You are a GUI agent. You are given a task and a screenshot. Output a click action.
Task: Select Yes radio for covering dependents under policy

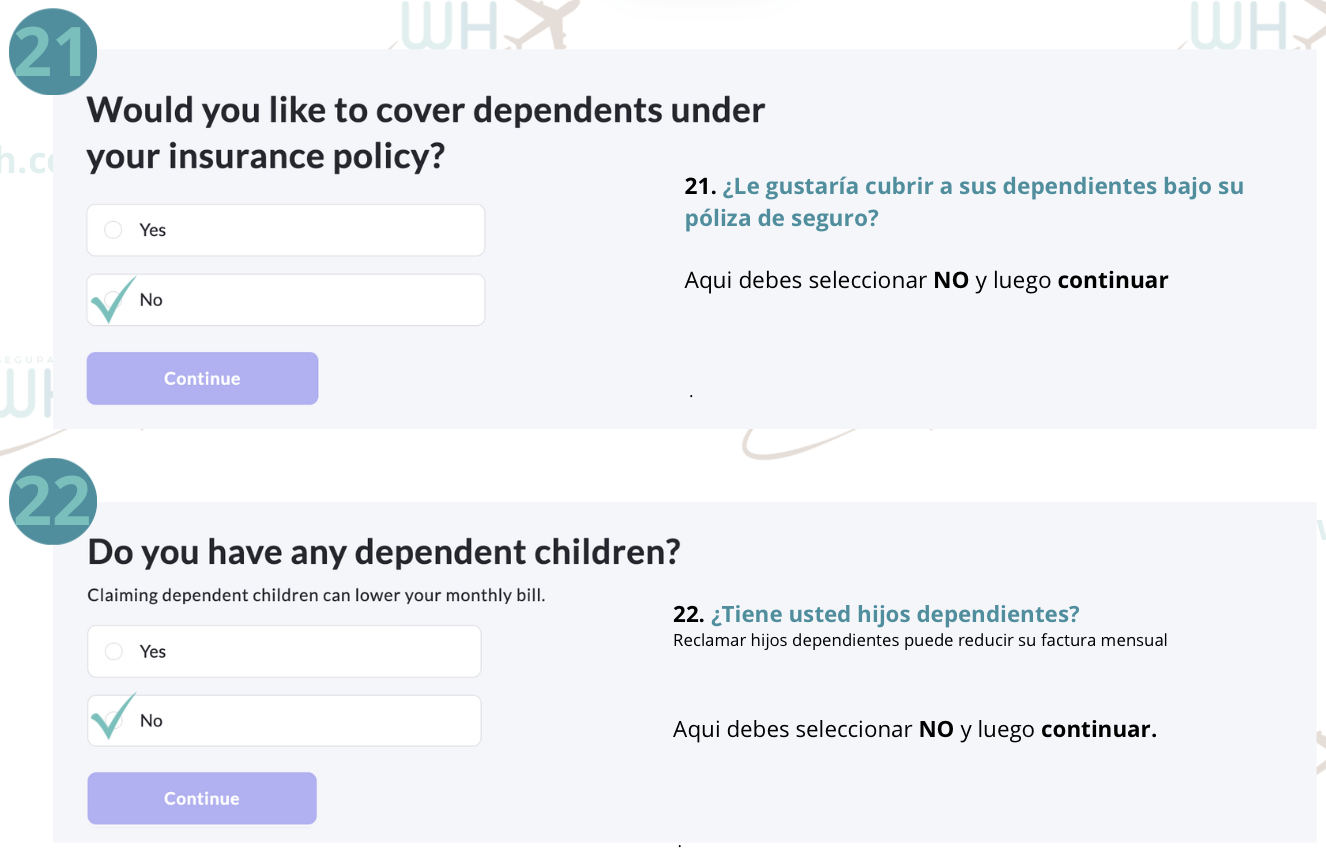tap(114, 230)
